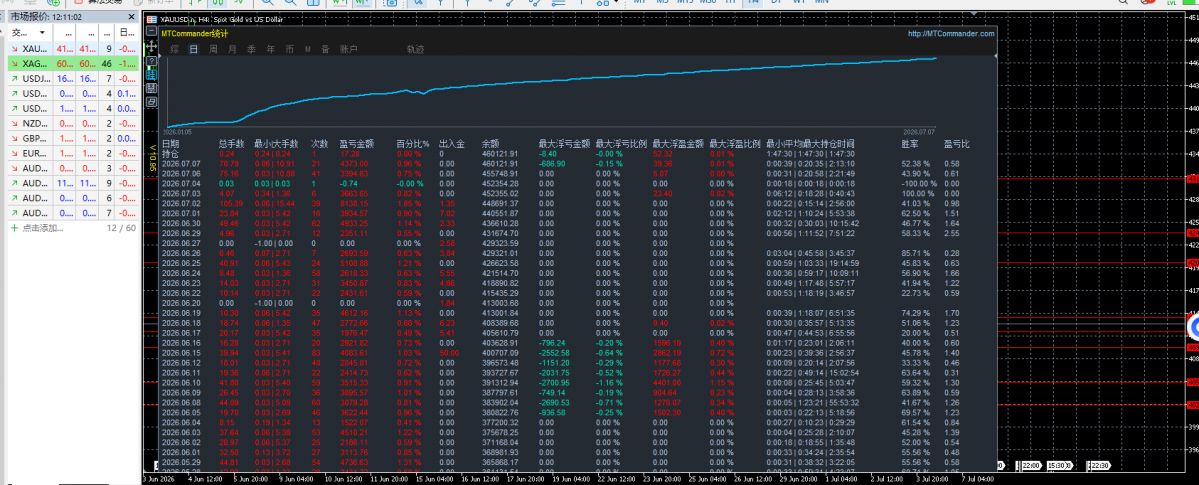The height and width of the screenshot is (485, 1199).
Task: Close the 市场报价 market watch panel
Action: click(132, 17)
